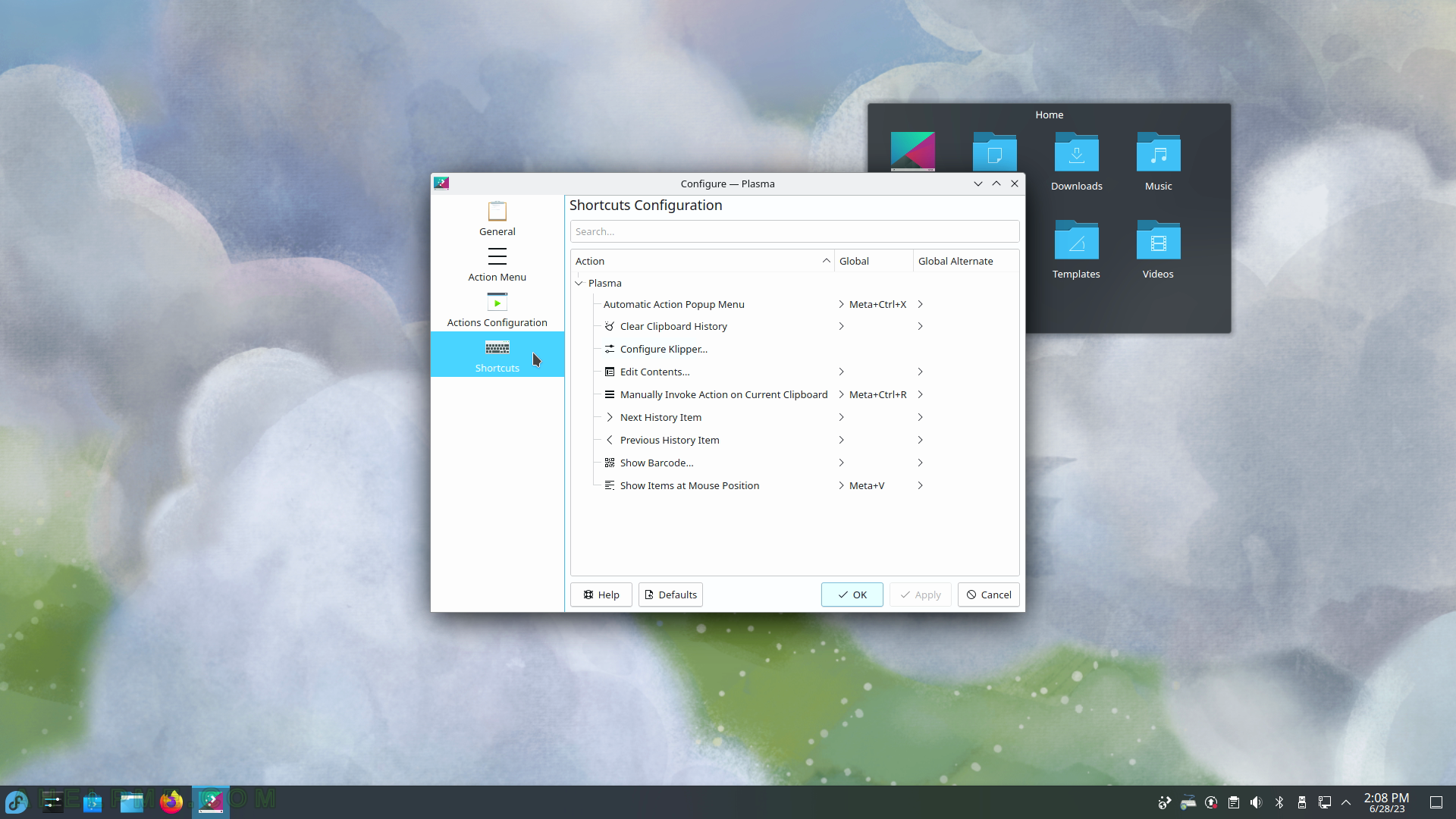Screen dimensions: 1456x819
Task: Expand Global shortcut for Show Barcode
Action: 841,463
